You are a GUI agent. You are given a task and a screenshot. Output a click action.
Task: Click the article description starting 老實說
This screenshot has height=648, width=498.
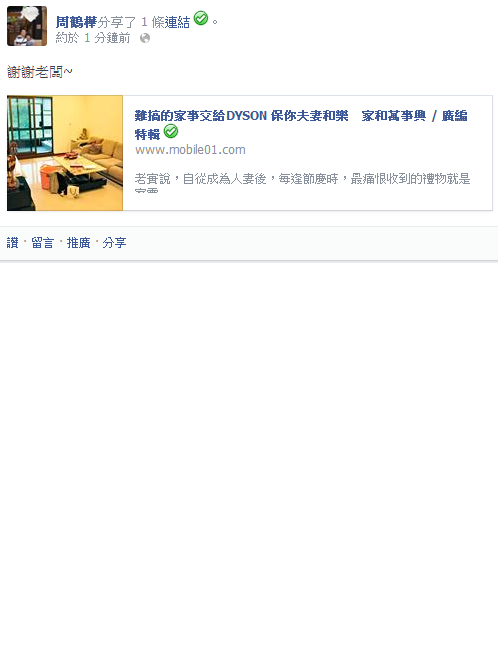(x=303, y=179)
